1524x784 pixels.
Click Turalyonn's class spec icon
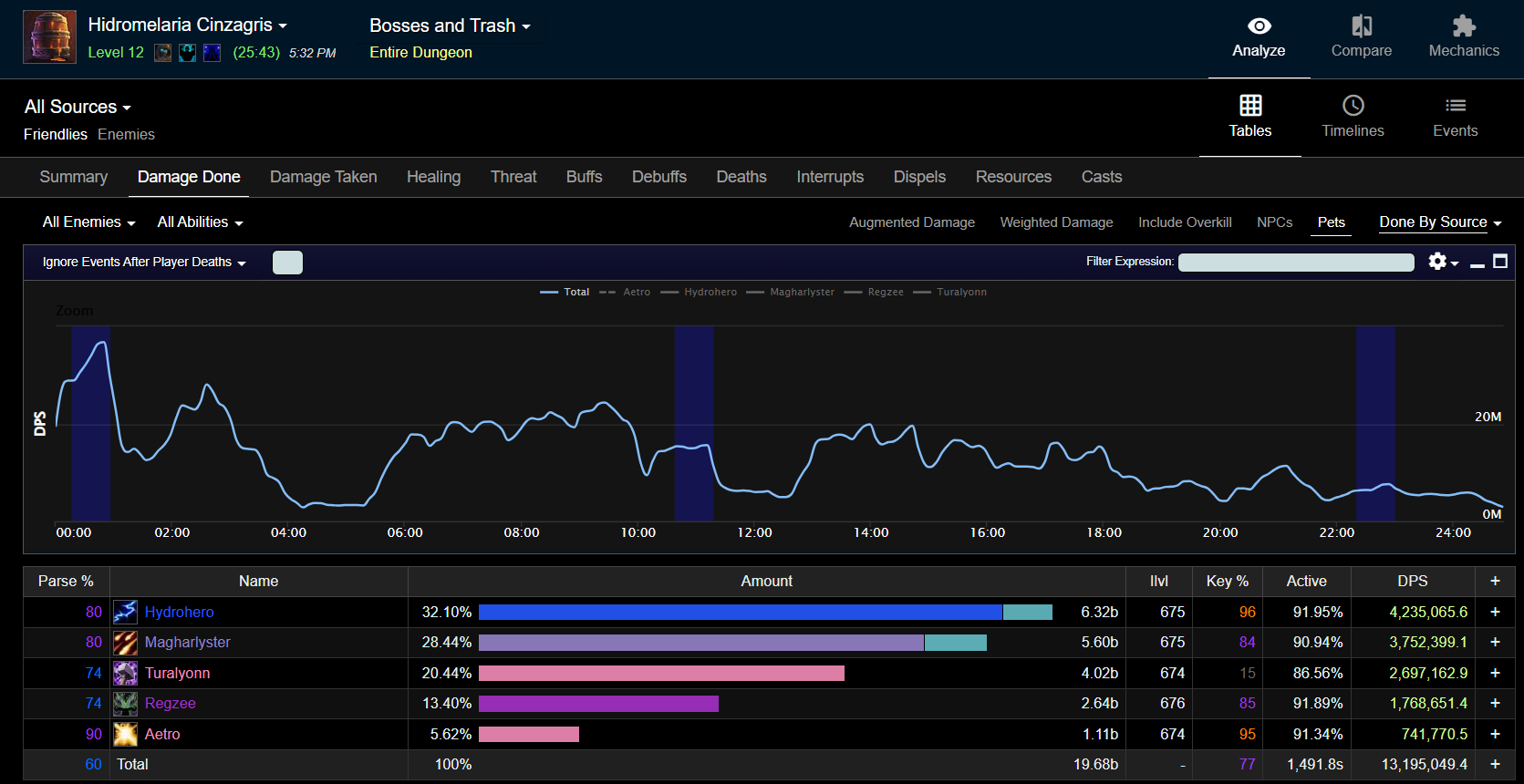coord(125,673)
